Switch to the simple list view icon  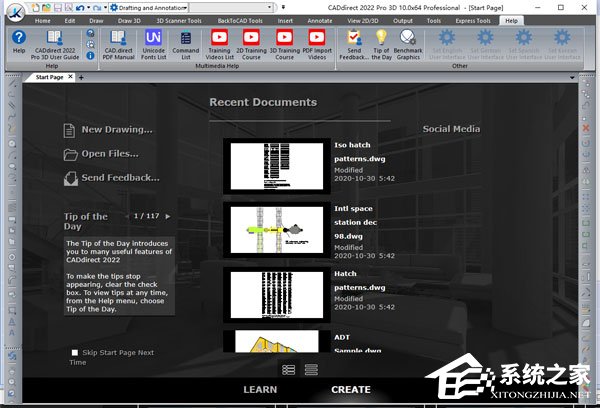(311, 369)
